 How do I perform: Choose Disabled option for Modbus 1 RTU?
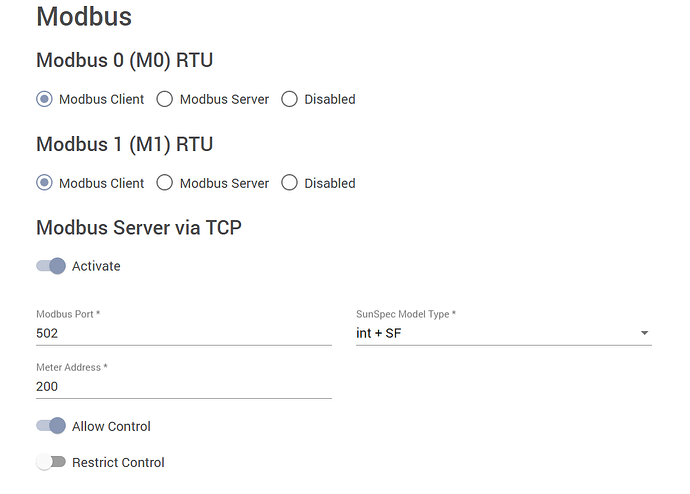coord(290,183)
